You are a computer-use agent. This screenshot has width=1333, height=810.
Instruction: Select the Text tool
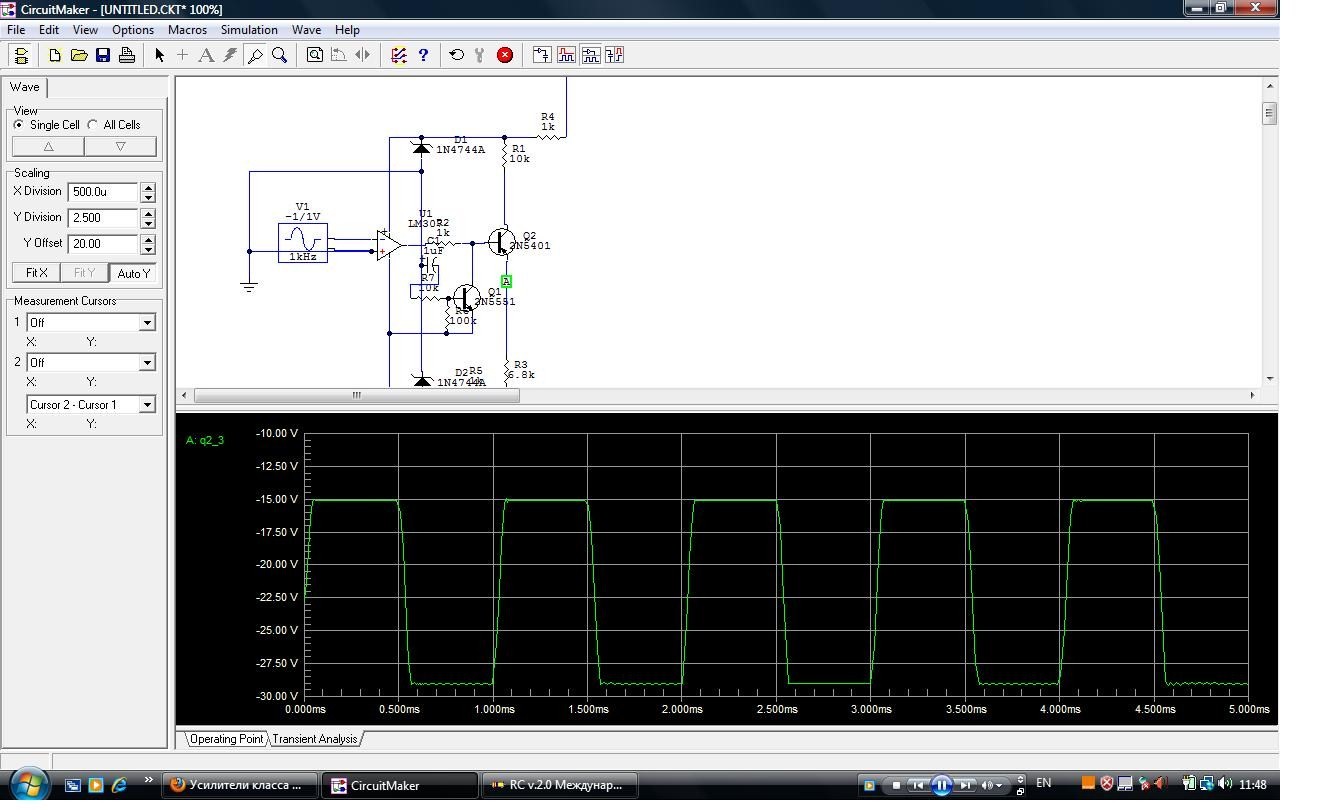point(206,55)
